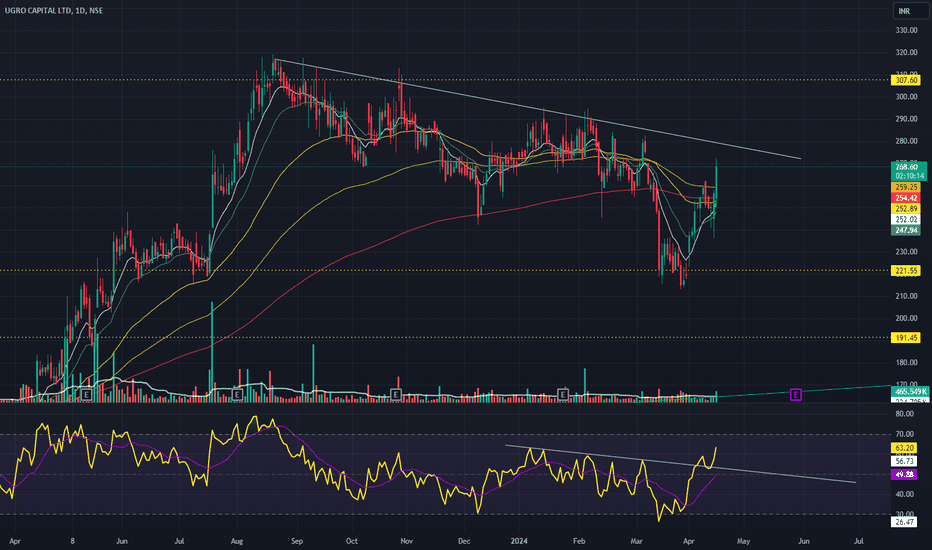Select the dotted horizontal line at 191.45
932x550 pixels.
click(x=446, y=338)
